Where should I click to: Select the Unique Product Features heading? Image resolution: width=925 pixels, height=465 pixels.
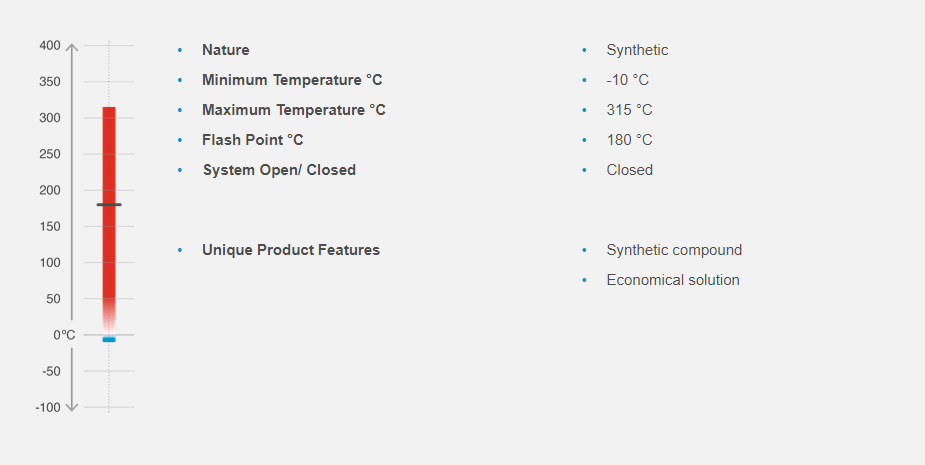[291, 250]
